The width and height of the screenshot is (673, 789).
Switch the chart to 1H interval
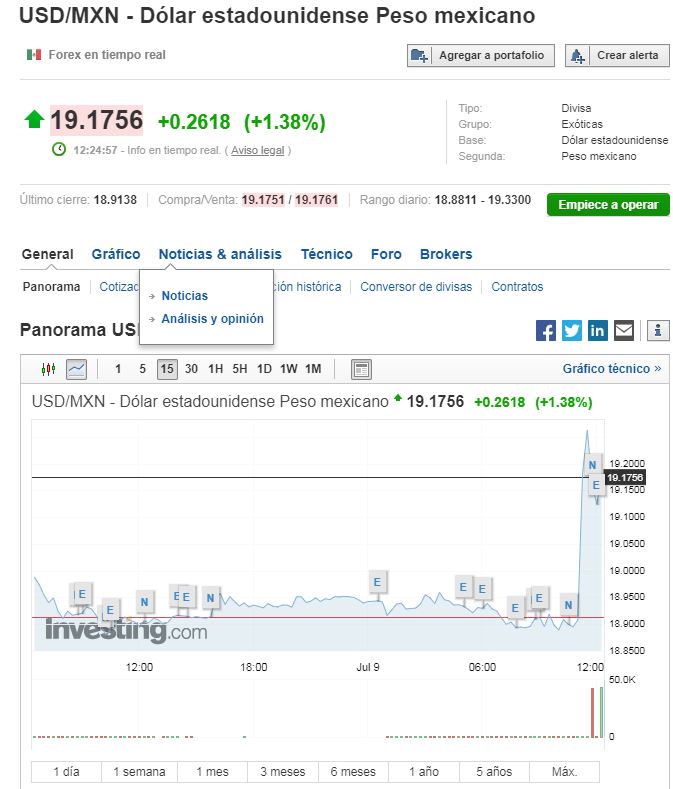click(215, 369)
